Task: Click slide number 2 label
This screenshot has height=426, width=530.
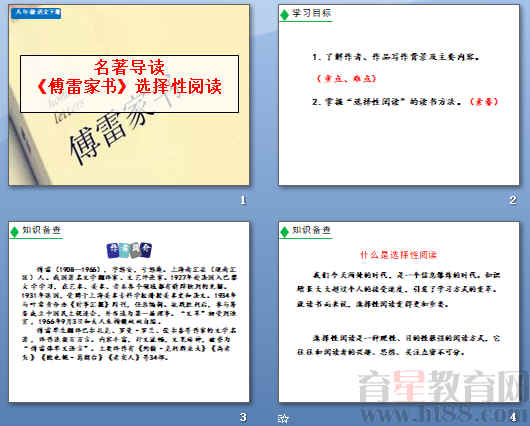Action: click(513, 200)
